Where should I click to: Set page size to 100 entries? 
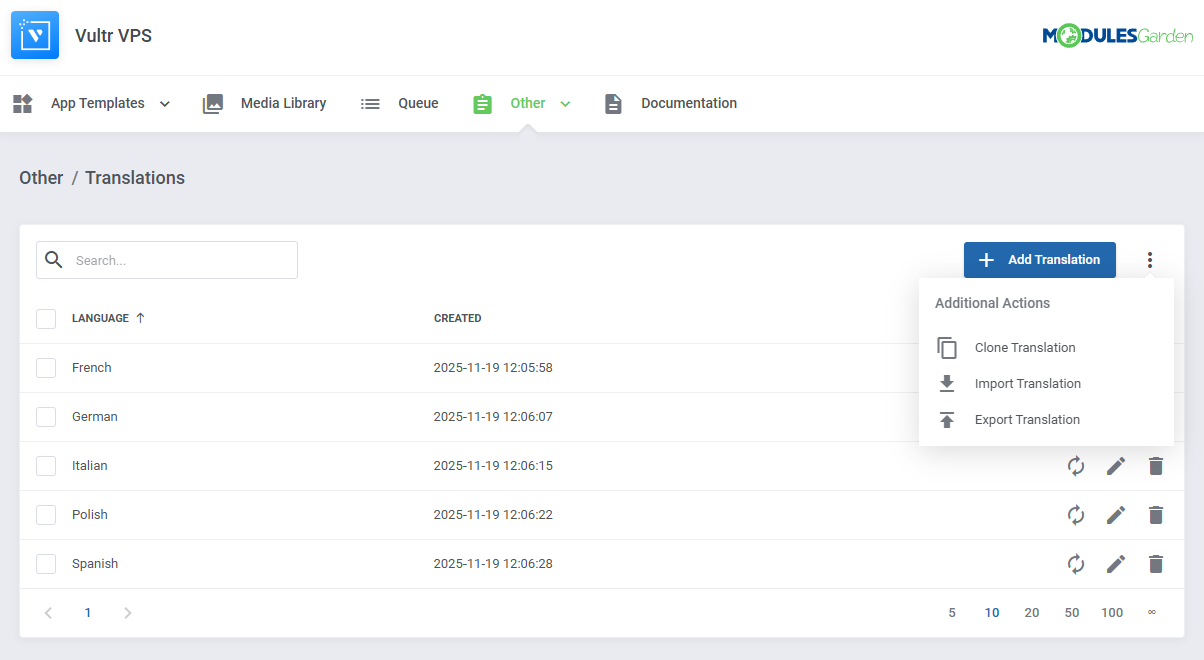pyautogui.click(x=1112, y=612)
